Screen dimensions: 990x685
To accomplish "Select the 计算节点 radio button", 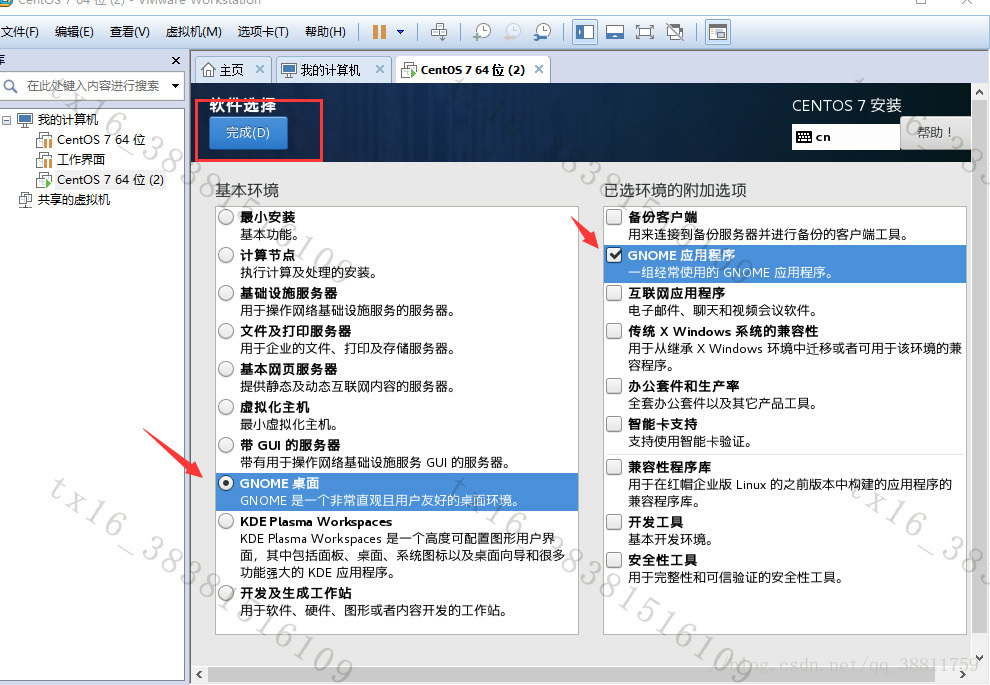I will tap(226, 255).
